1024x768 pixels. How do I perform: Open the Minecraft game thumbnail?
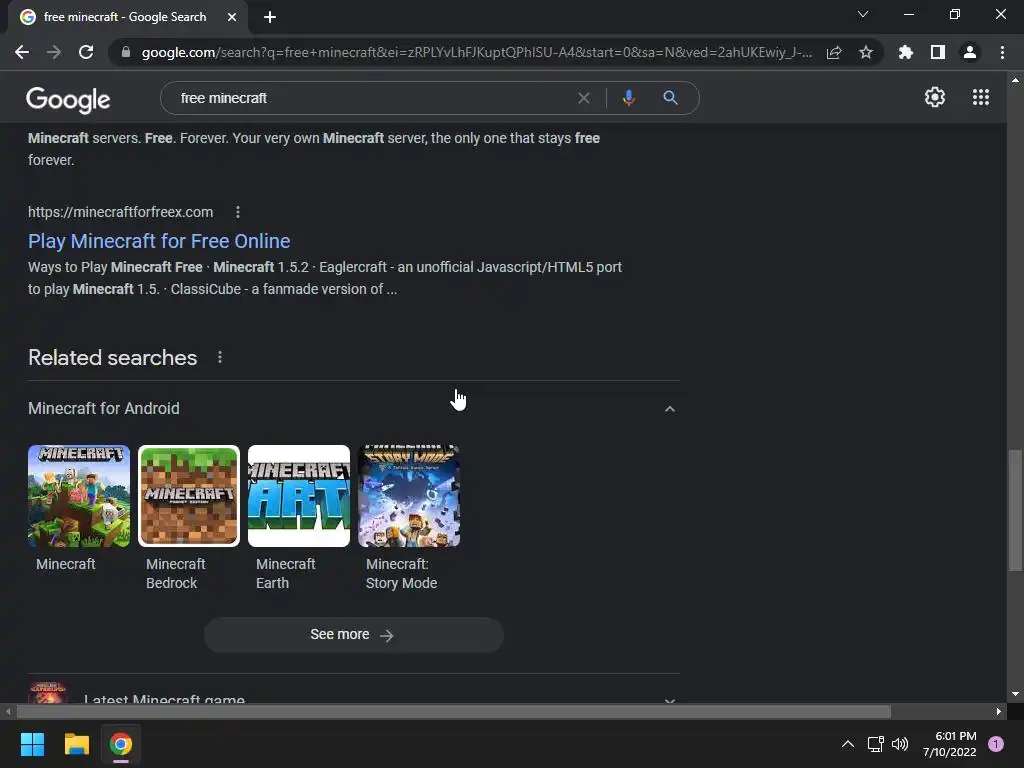tap(79, 496)
